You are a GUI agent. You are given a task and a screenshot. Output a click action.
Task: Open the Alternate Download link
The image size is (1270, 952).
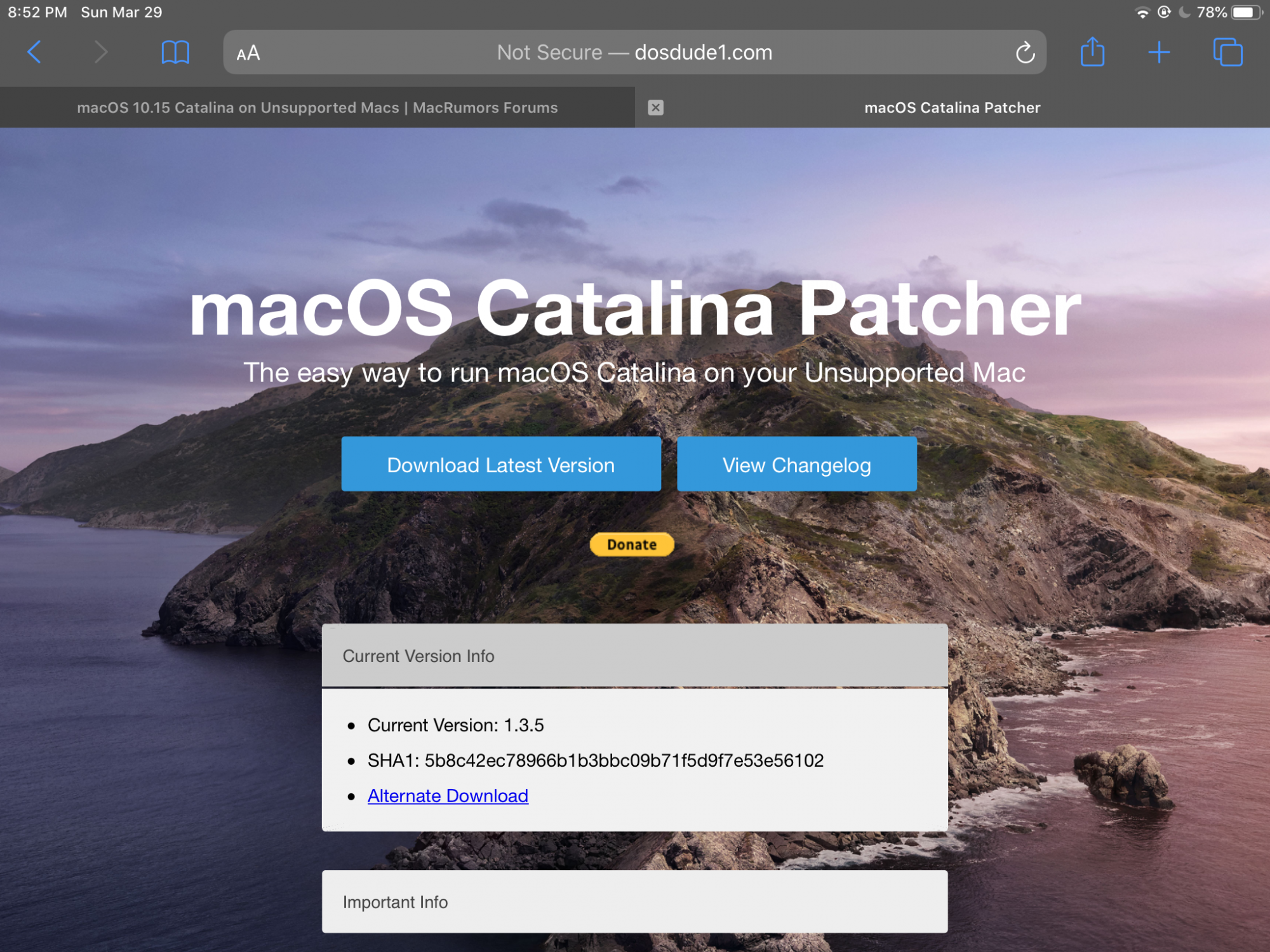[448, 796]
